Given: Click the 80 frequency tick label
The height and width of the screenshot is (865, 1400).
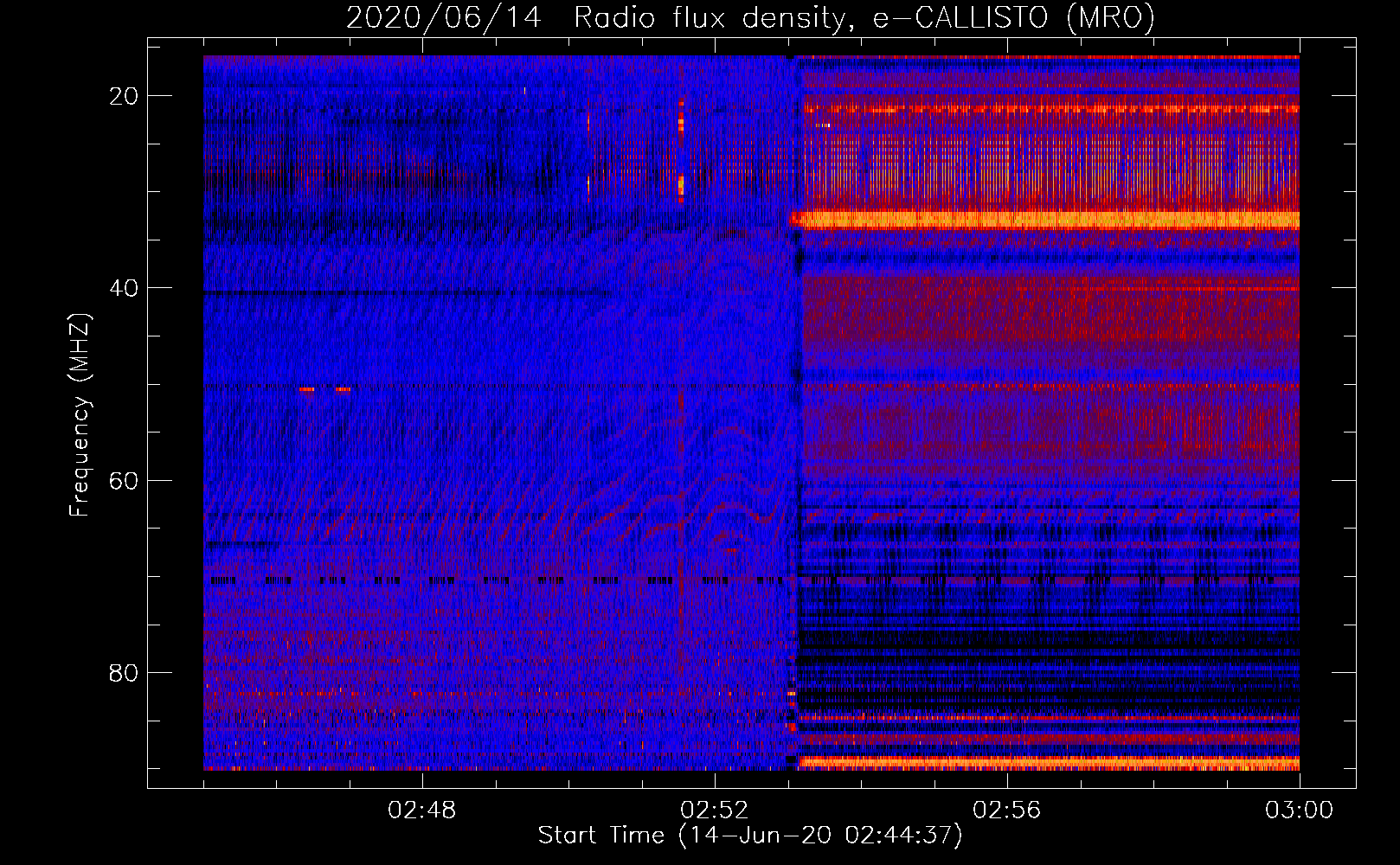Looking at the screenshot, I should coord(124,672).
